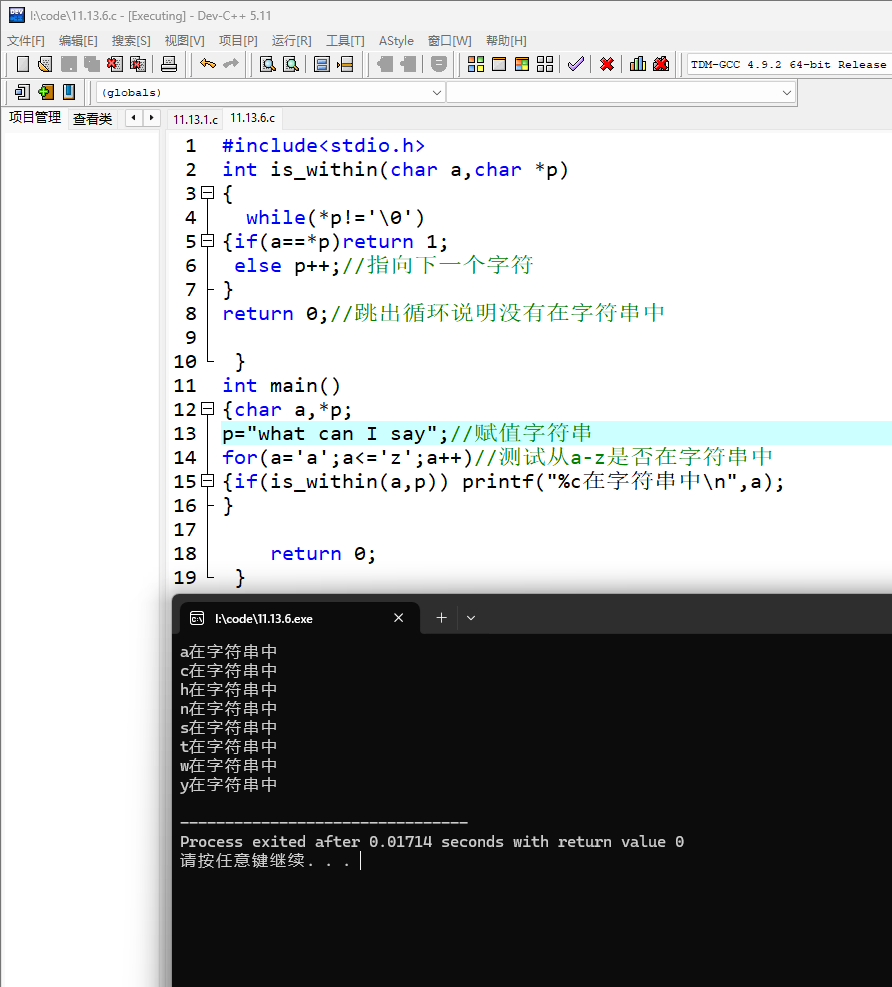
Task: Click the New file icon
Action: pyautogui.click(x=23, y=64)
